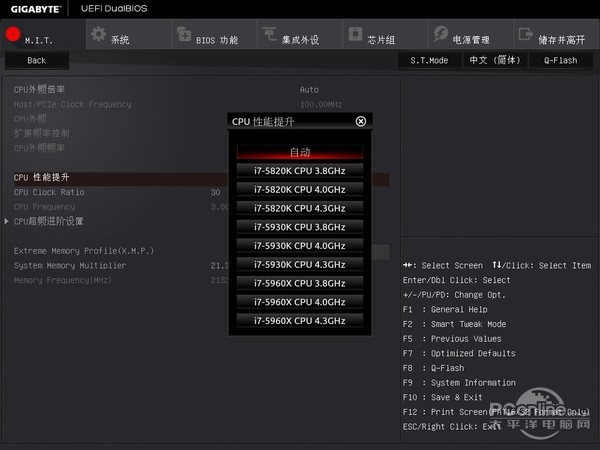This screenshot has height=450, width=600.
Task: Select the CPU外频频率 row
Action: 120,148
